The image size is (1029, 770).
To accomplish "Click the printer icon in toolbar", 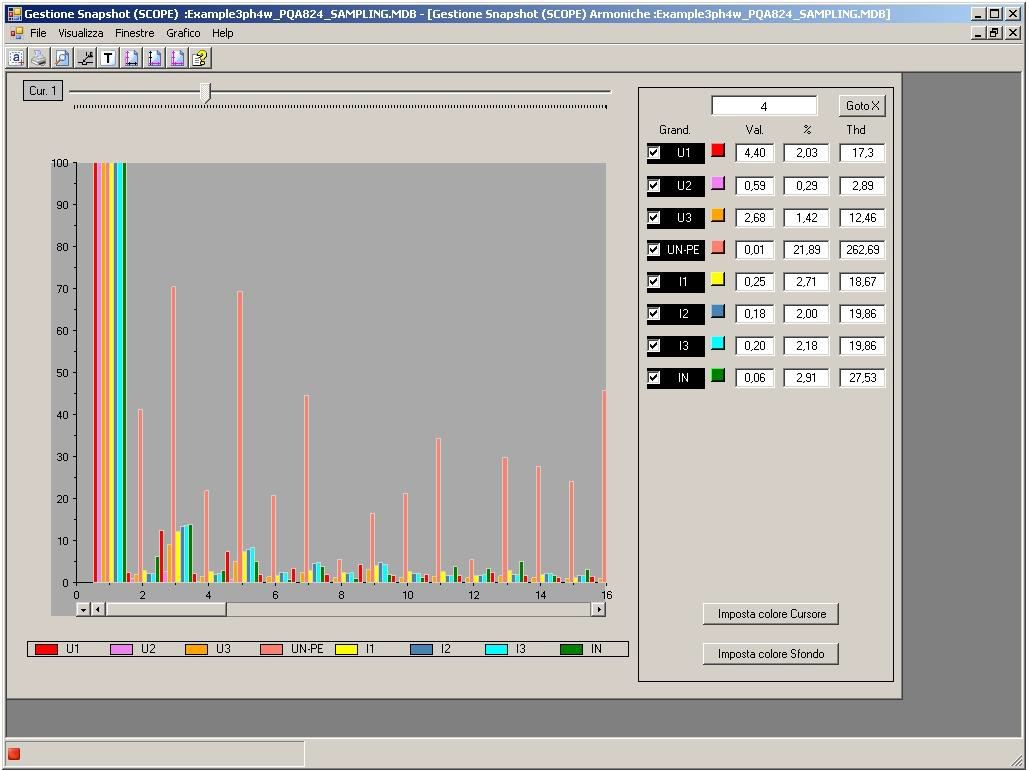I will click(x=39, y=59).
